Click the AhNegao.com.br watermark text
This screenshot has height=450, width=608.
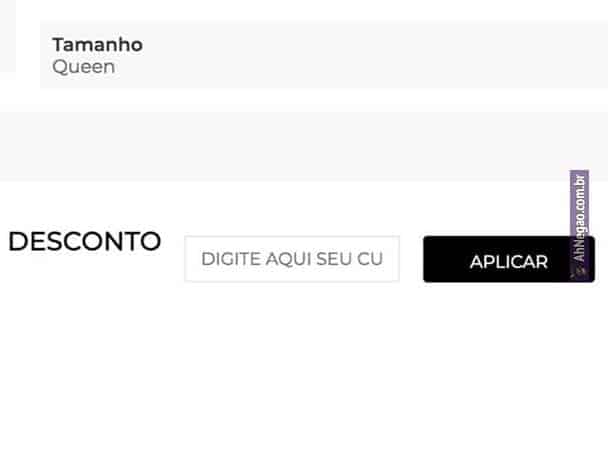pos(579,222)
